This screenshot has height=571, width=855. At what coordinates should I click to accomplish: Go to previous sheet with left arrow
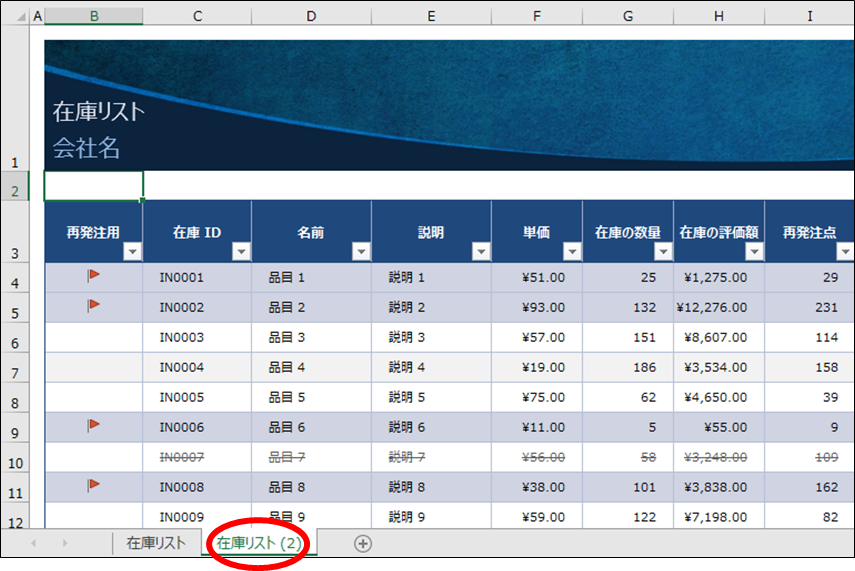click(x=34, y=543)
